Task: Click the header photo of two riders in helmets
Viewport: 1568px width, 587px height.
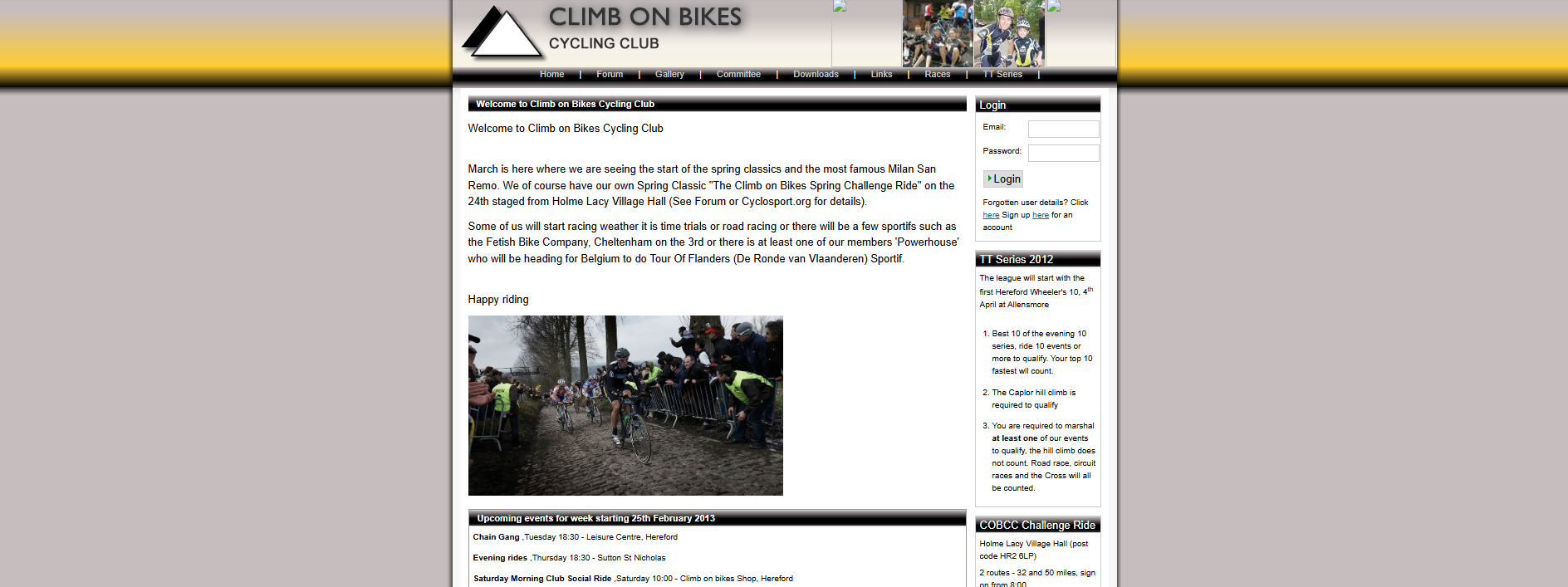Action: tap(1009, 33)
